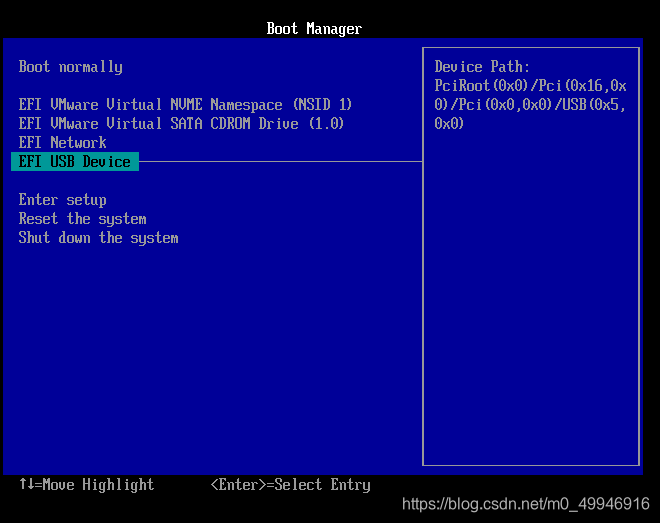Click the PciRoot(0x0)/Pci(0x16,0x device path text
The width and height of the screenshot is (660, 523).
coord(530,85)
